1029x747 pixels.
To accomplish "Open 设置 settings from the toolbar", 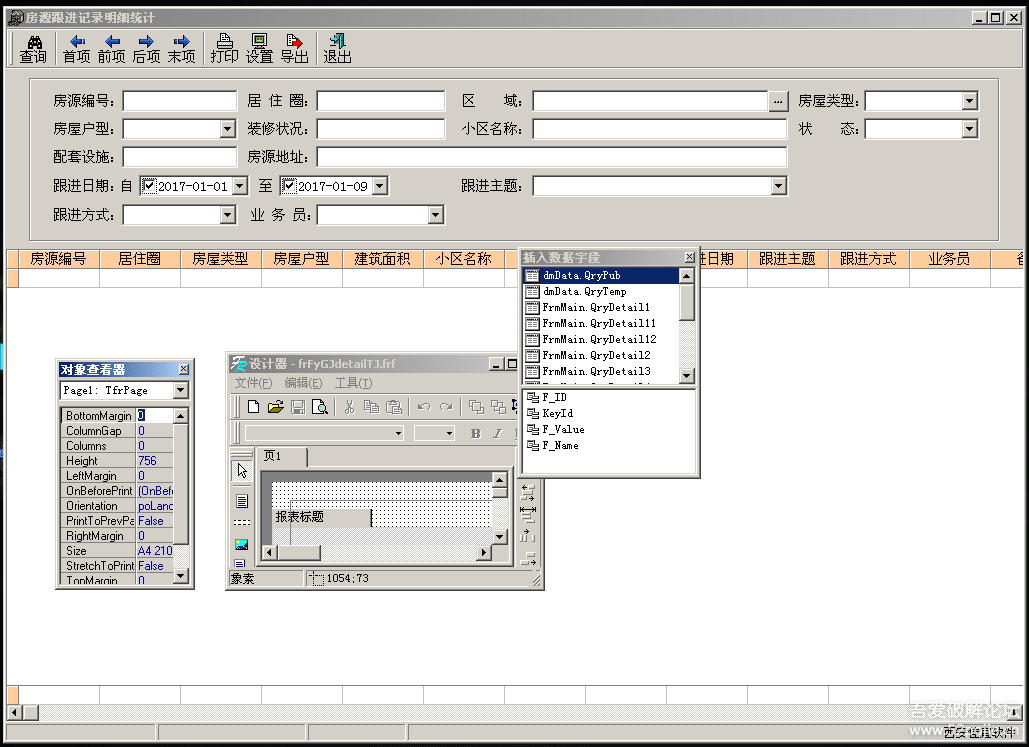I will click(x=259, y=49).
